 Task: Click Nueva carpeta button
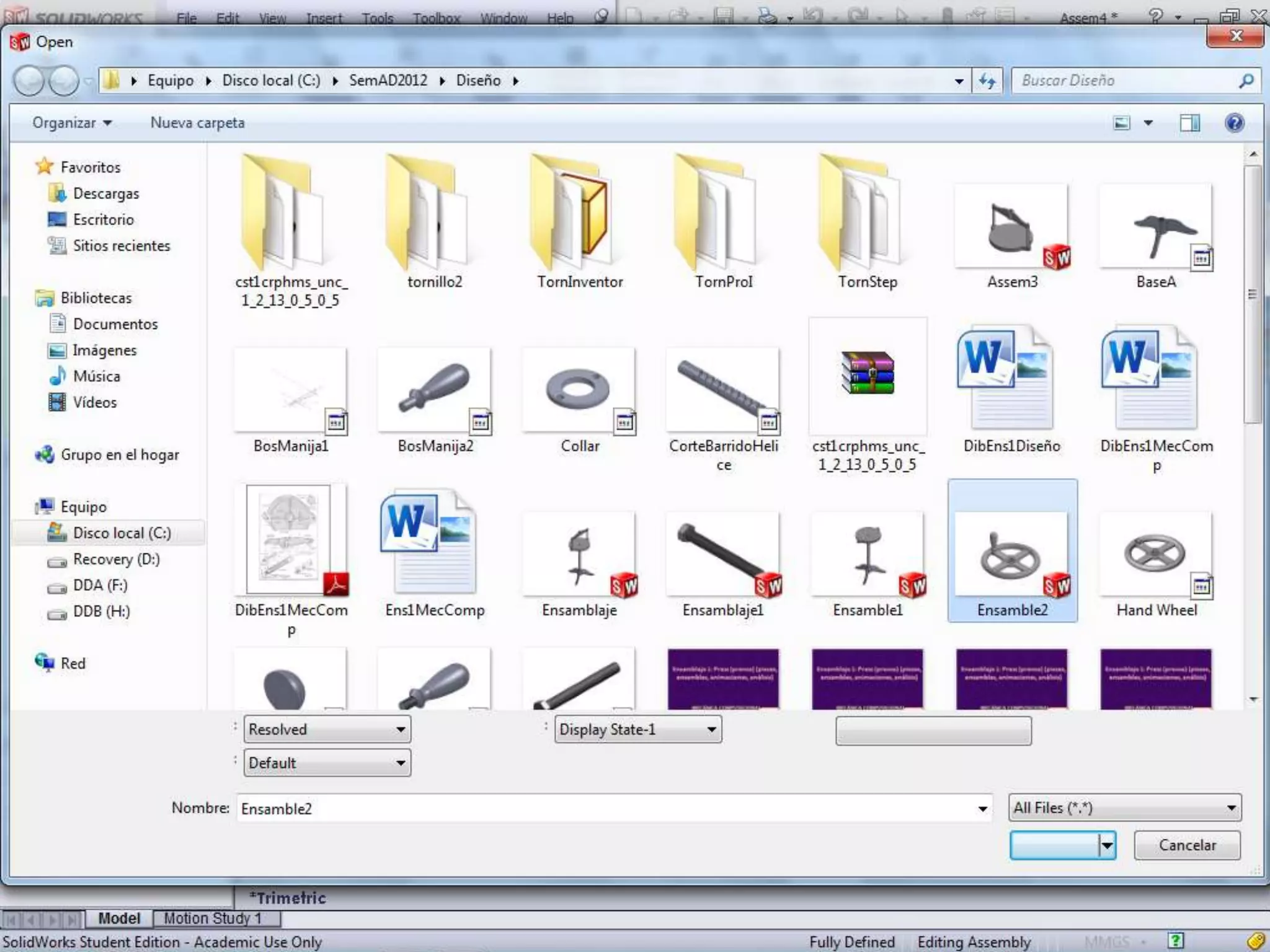click(197, 123)
